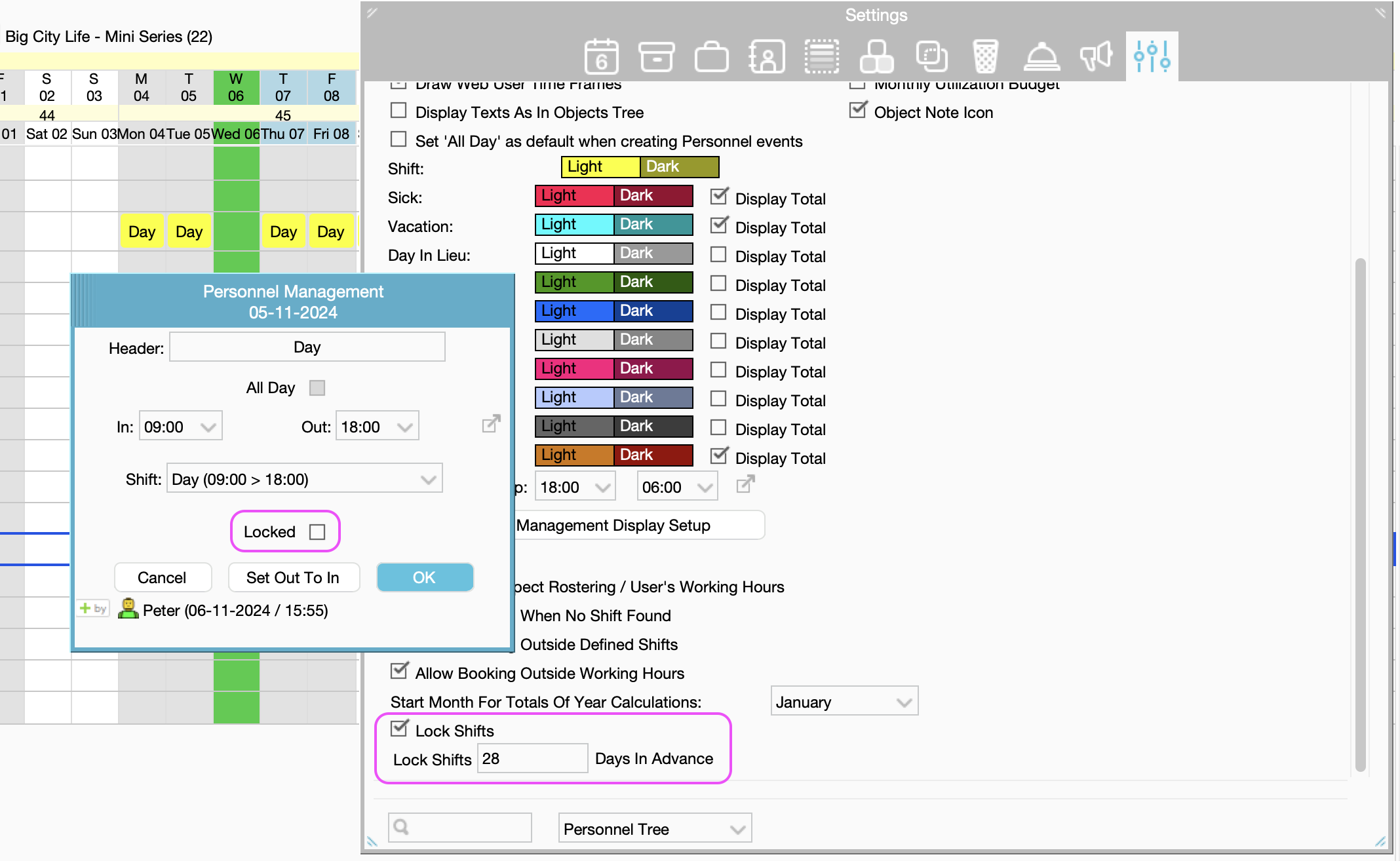1400x861 pixels.
Task: Open the contacts address book icon
Action: 766,56
